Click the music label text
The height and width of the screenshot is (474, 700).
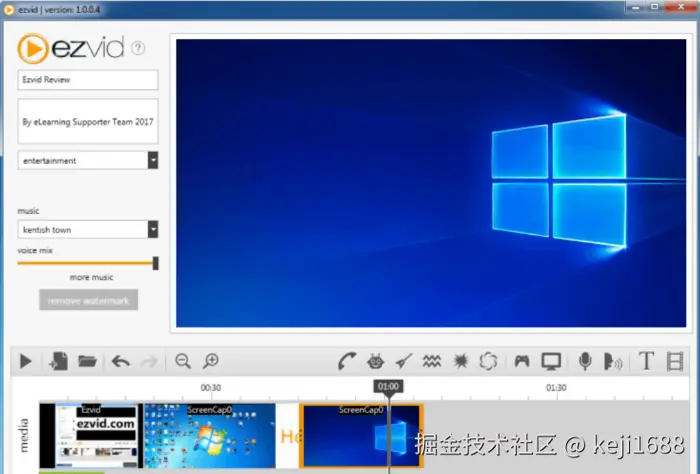click(x=28, y=211)
